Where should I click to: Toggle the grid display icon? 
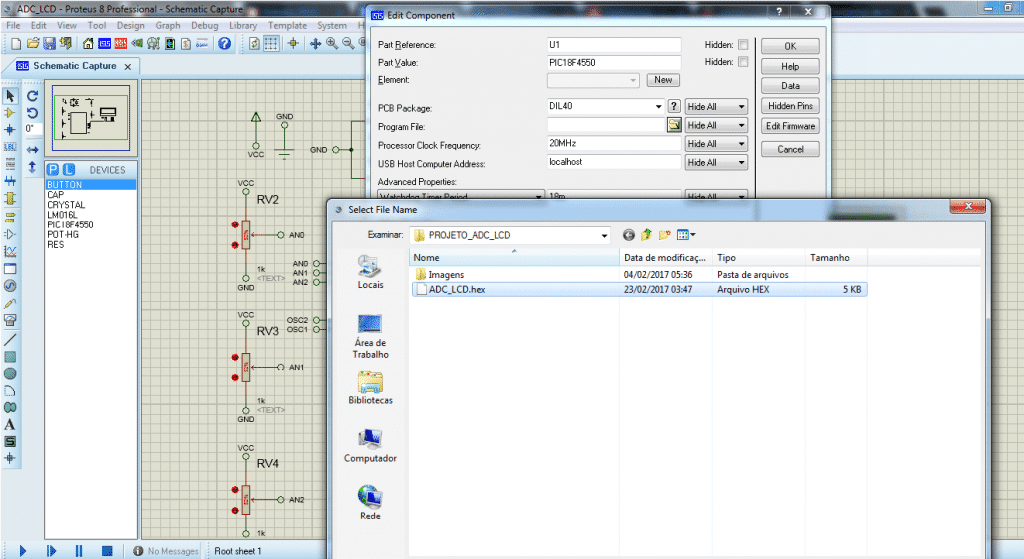pyautogui.click(x=271, y=44)
